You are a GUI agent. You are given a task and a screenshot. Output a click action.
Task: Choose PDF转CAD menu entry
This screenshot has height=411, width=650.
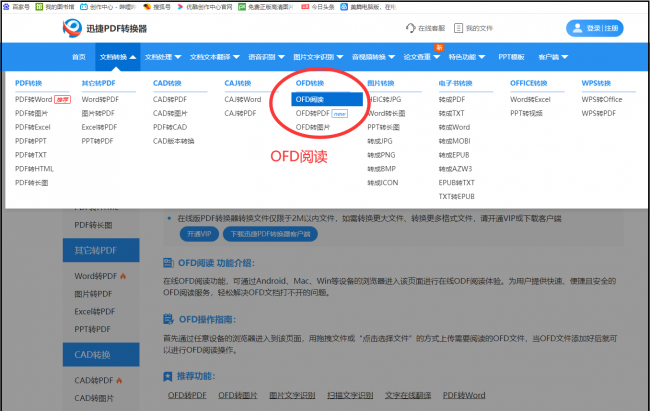coord(170,127)
